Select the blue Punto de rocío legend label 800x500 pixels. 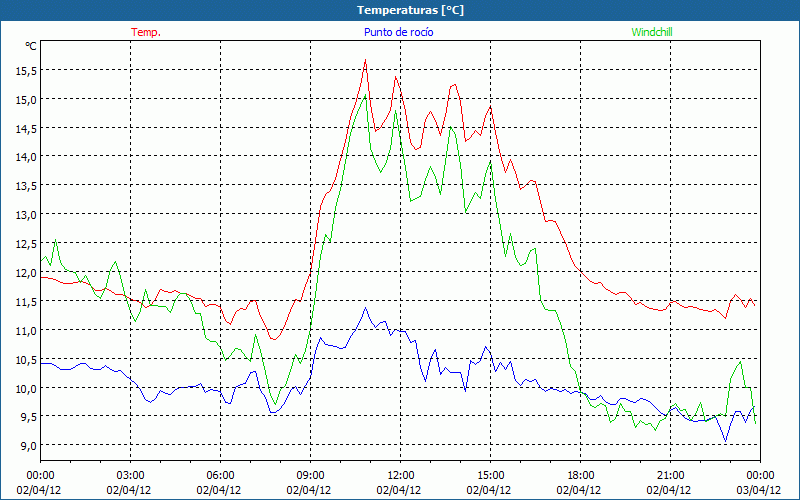coord(398,32)
